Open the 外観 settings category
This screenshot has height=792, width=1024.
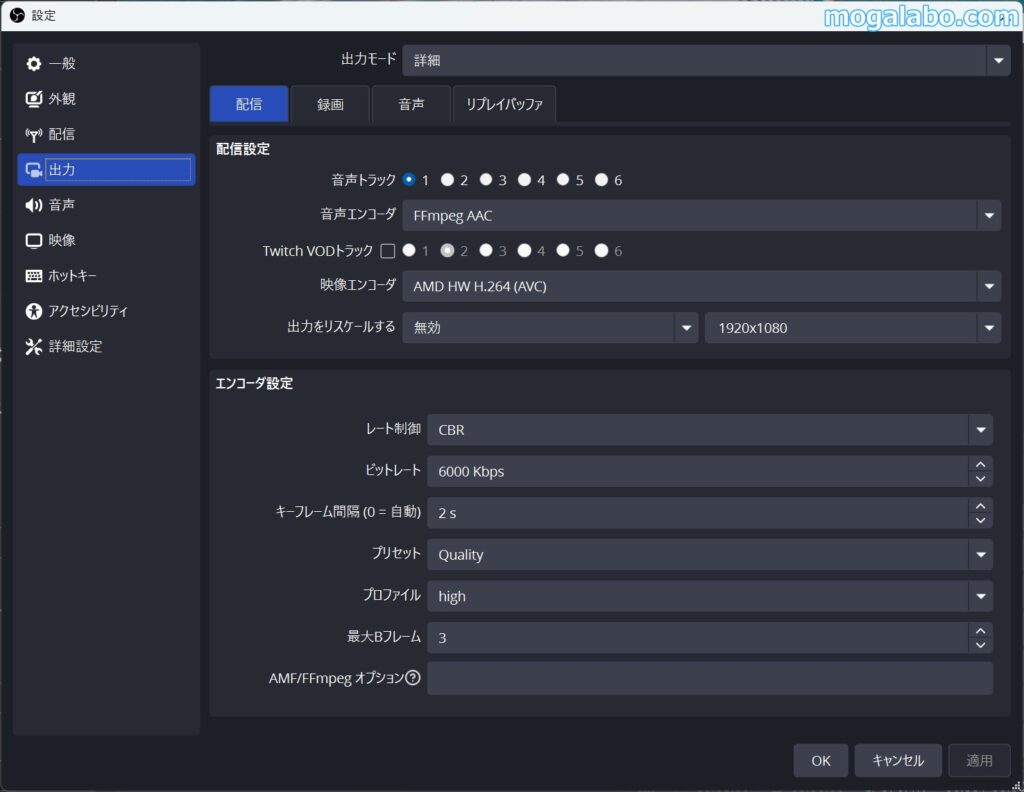click(106, 99)
